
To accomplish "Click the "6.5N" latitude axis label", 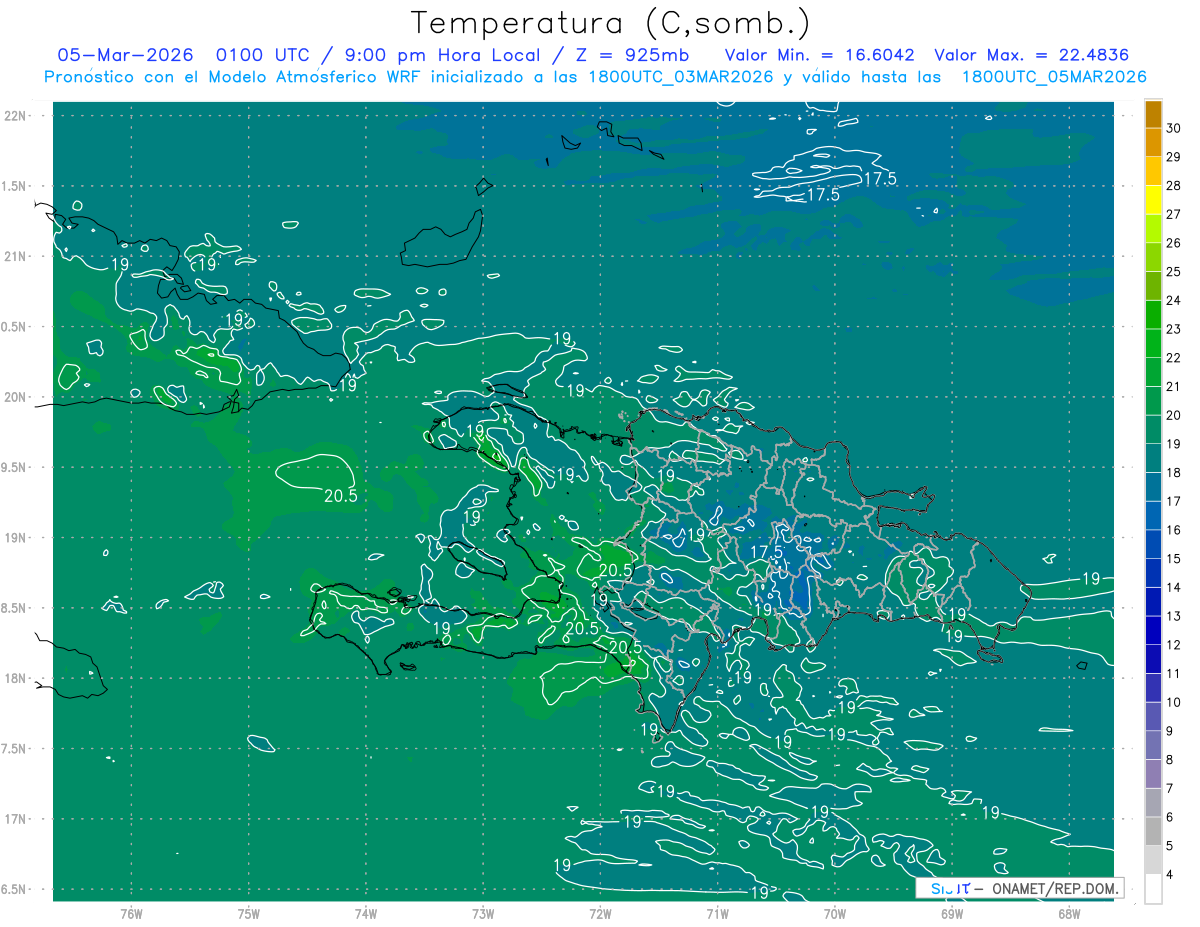I will click(x=14, y=889).
